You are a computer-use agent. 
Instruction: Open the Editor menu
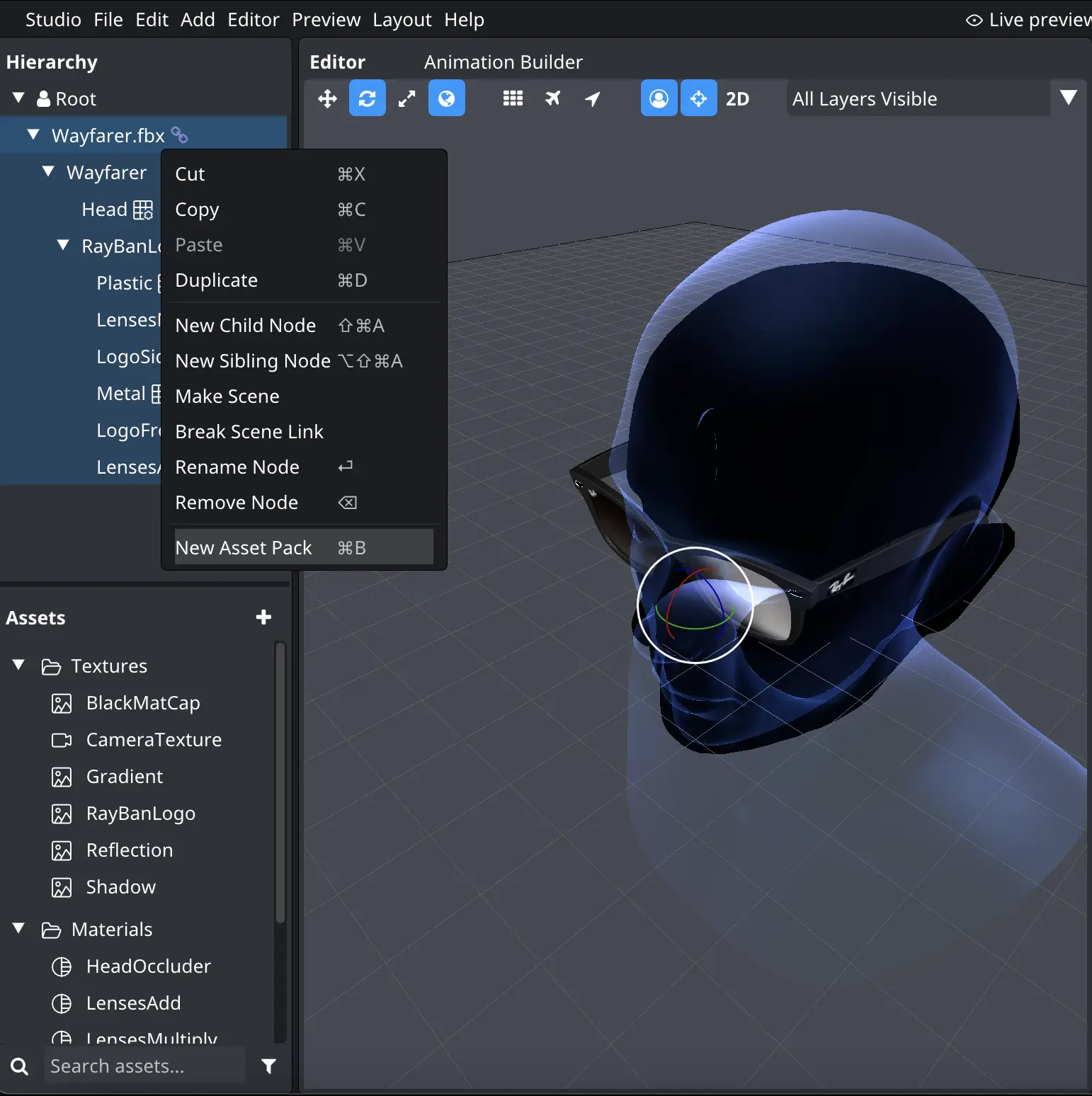click(x=254, y=20)
